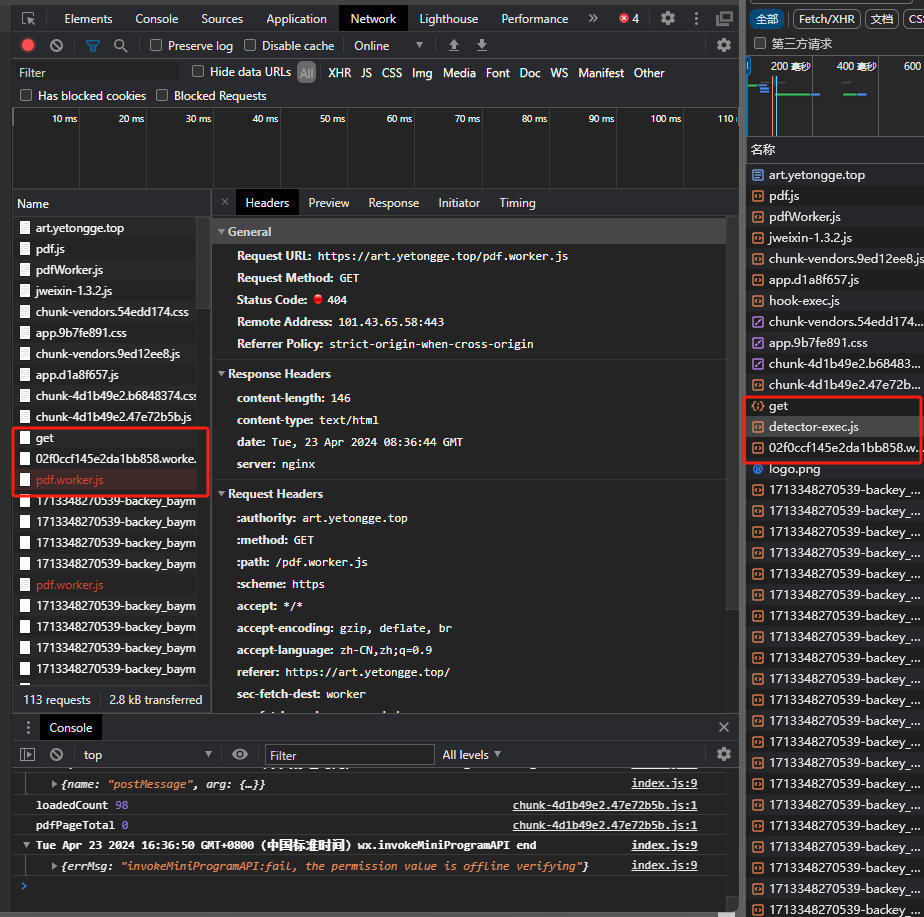Close the Console drawer
Image resolution: width=924 pixels, height=917 pixels.
pyautogui.click(x=724, y=727)
